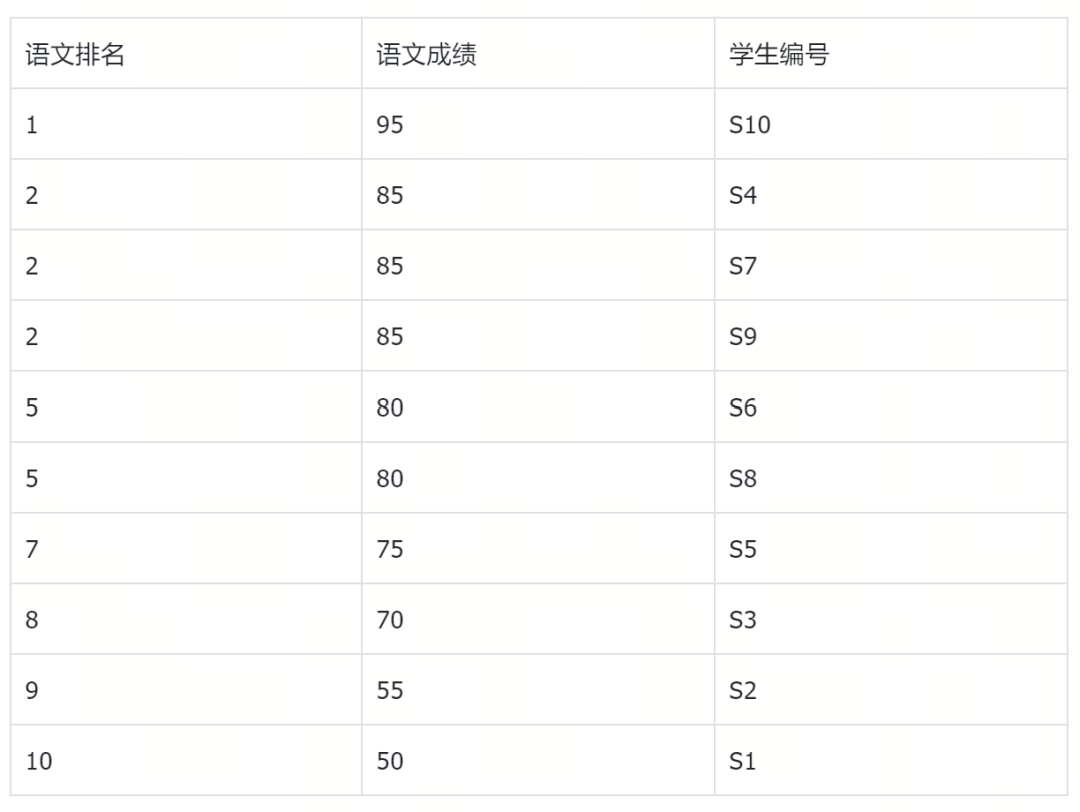The image size is (1080, 812).
Task: Select the S3 student ID cell
Action: tap(743, 620)
